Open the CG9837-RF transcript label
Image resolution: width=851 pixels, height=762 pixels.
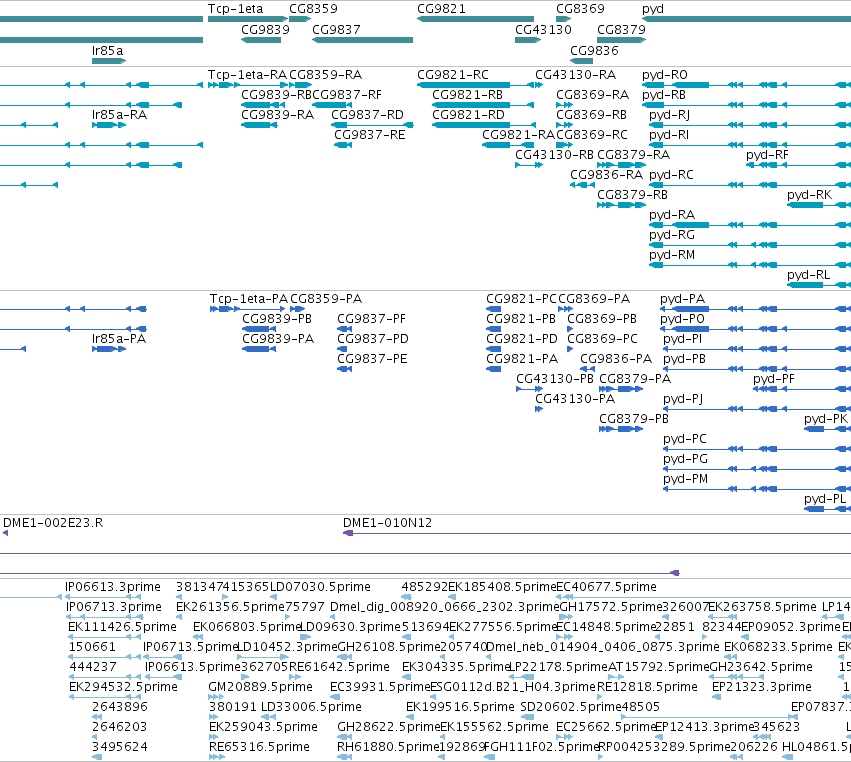point(347,94)
